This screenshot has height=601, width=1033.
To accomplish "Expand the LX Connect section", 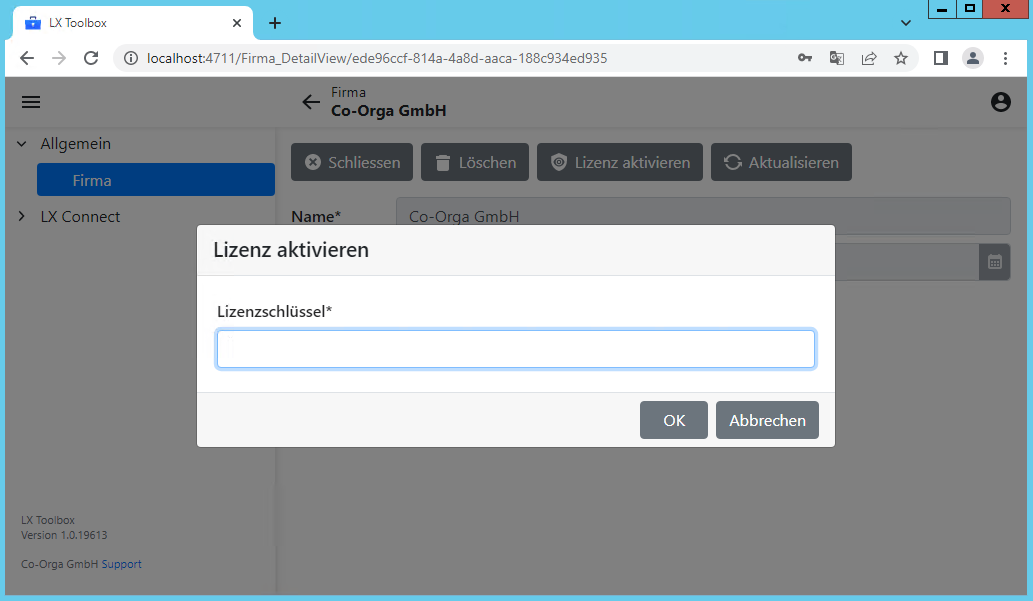I will tap(22, 217).
